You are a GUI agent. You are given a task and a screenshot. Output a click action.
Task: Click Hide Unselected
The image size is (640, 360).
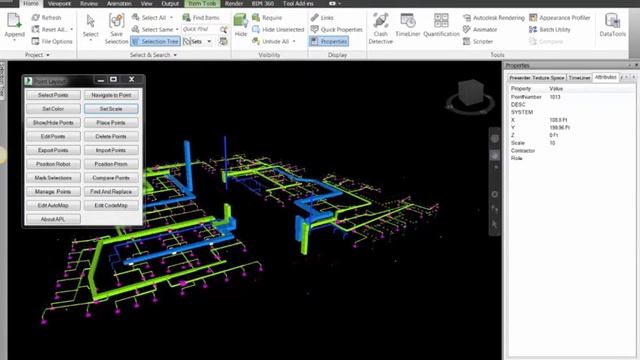tap(278, 29)
